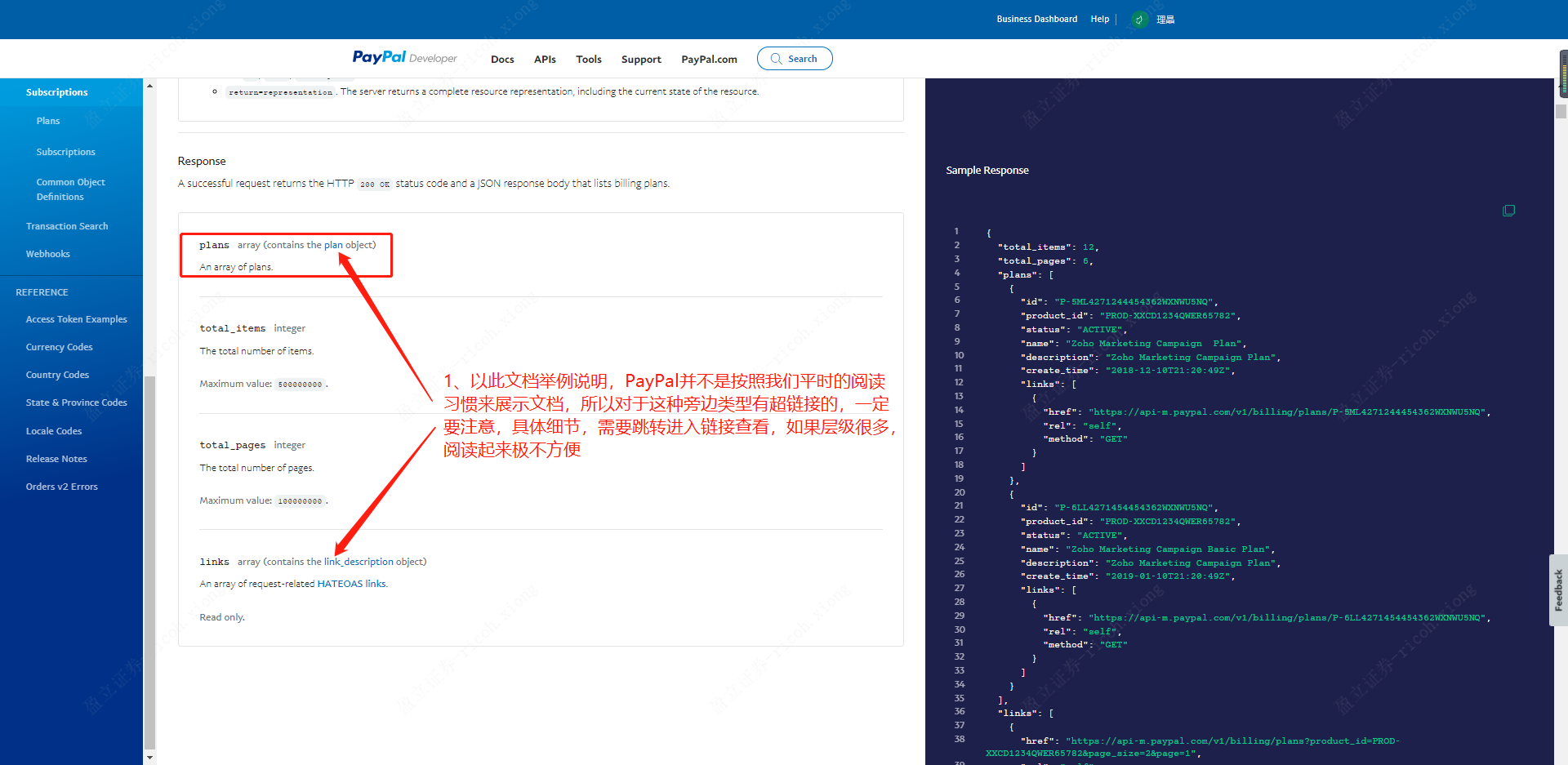Click 'total_items' value 12 in sample
Image resolution: width=1568 pixels, height=765 pixels.
[1089, 247]
